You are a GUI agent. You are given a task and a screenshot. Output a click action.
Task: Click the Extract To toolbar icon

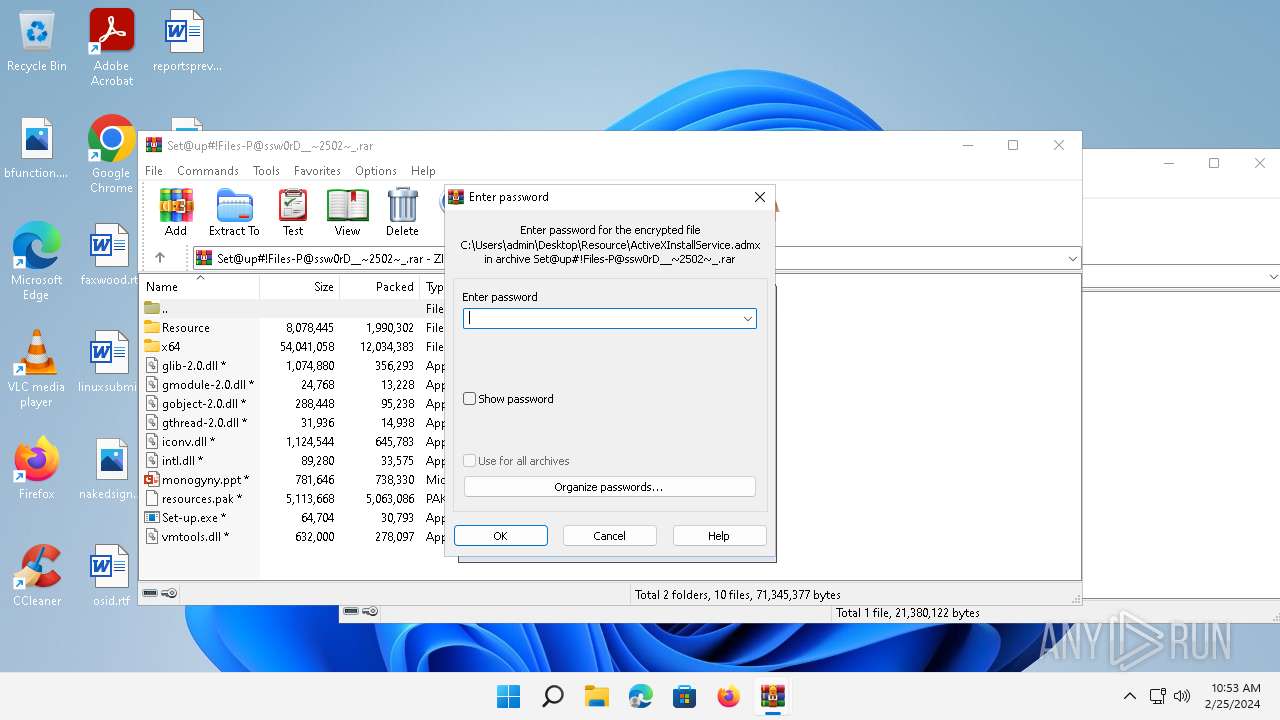pyautogui.click(x=234, y=212)
